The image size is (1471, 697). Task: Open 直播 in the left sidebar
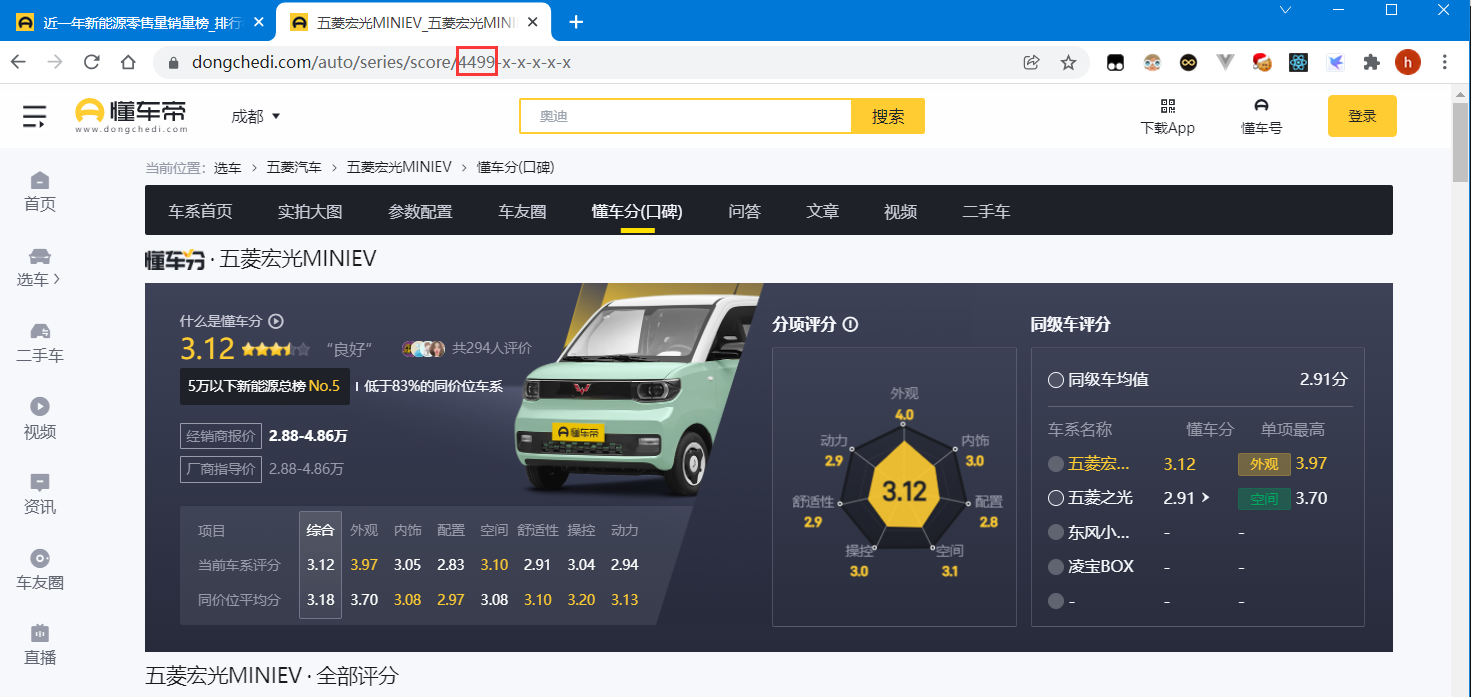coord(40,645)
